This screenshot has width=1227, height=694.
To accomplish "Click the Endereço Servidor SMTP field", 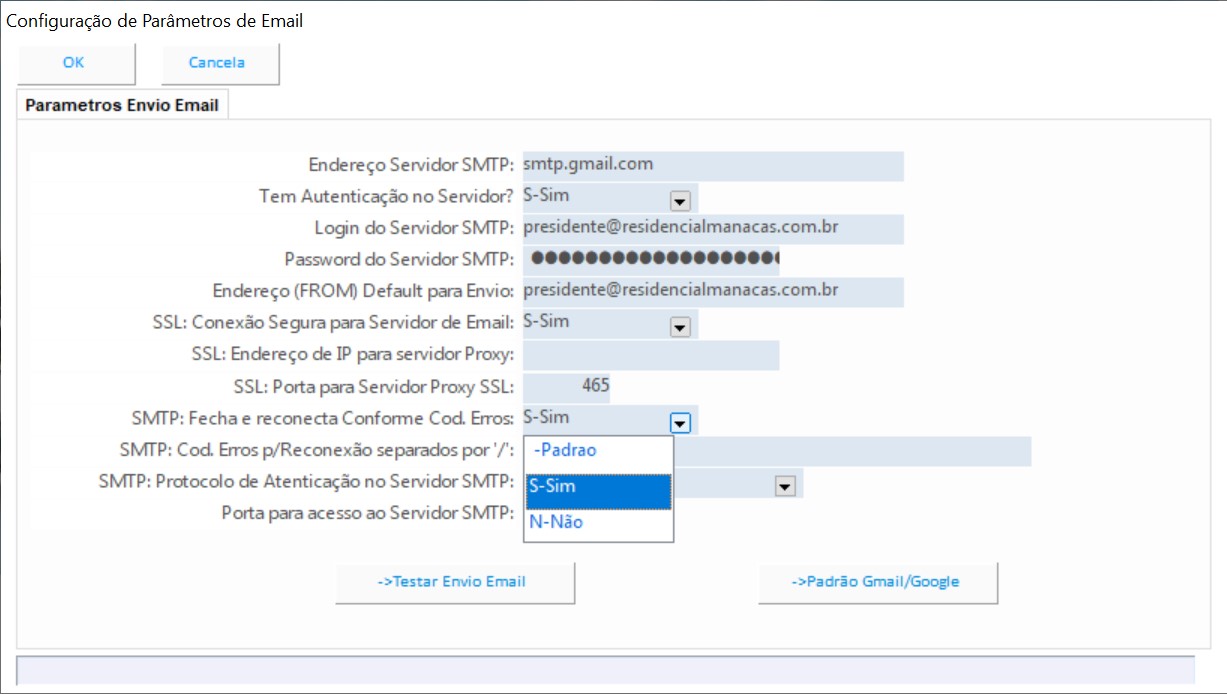I will pyautogui.click(x=712, y=166).
